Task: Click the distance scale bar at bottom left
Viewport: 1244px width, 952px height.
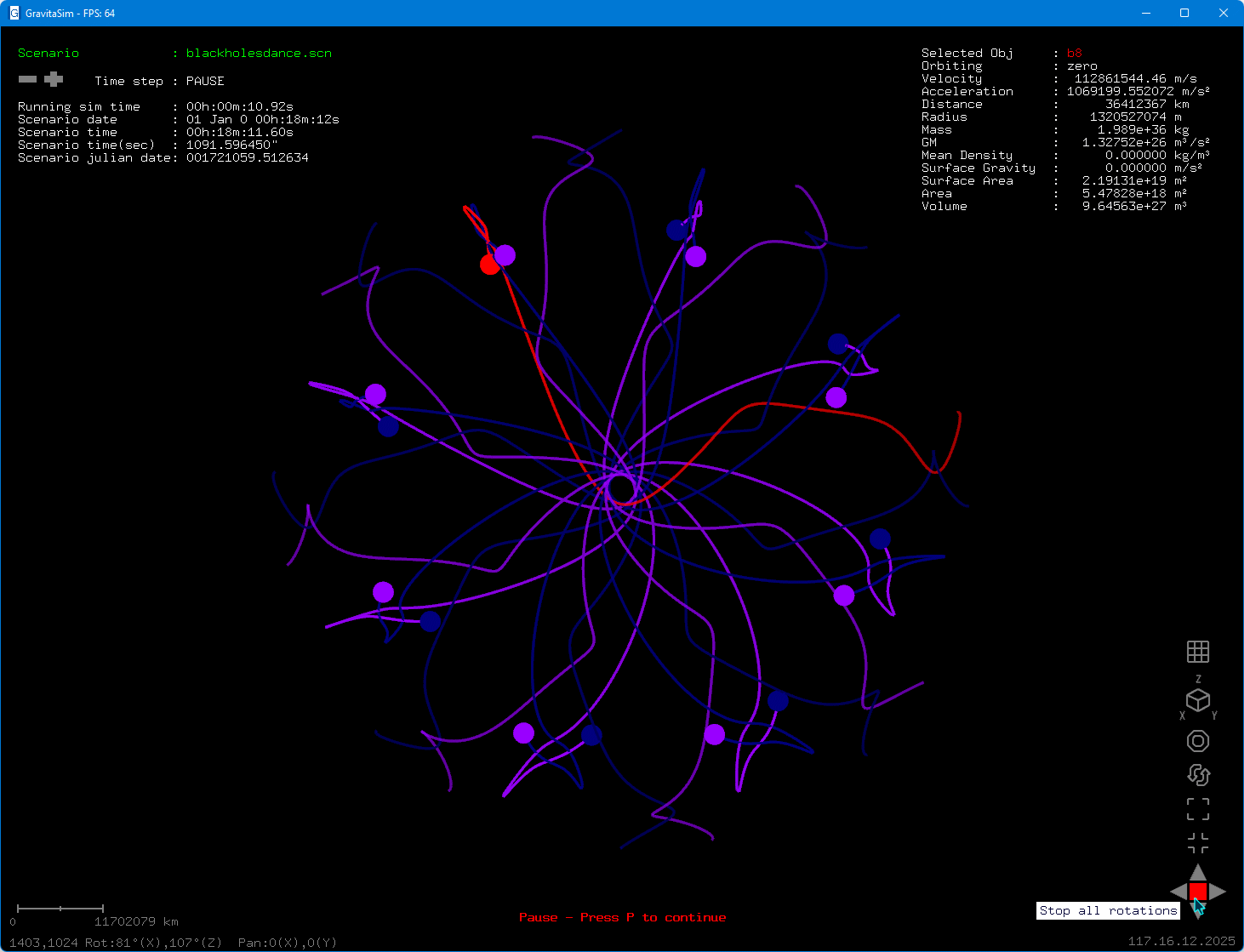Action: [x=60, y=909]
